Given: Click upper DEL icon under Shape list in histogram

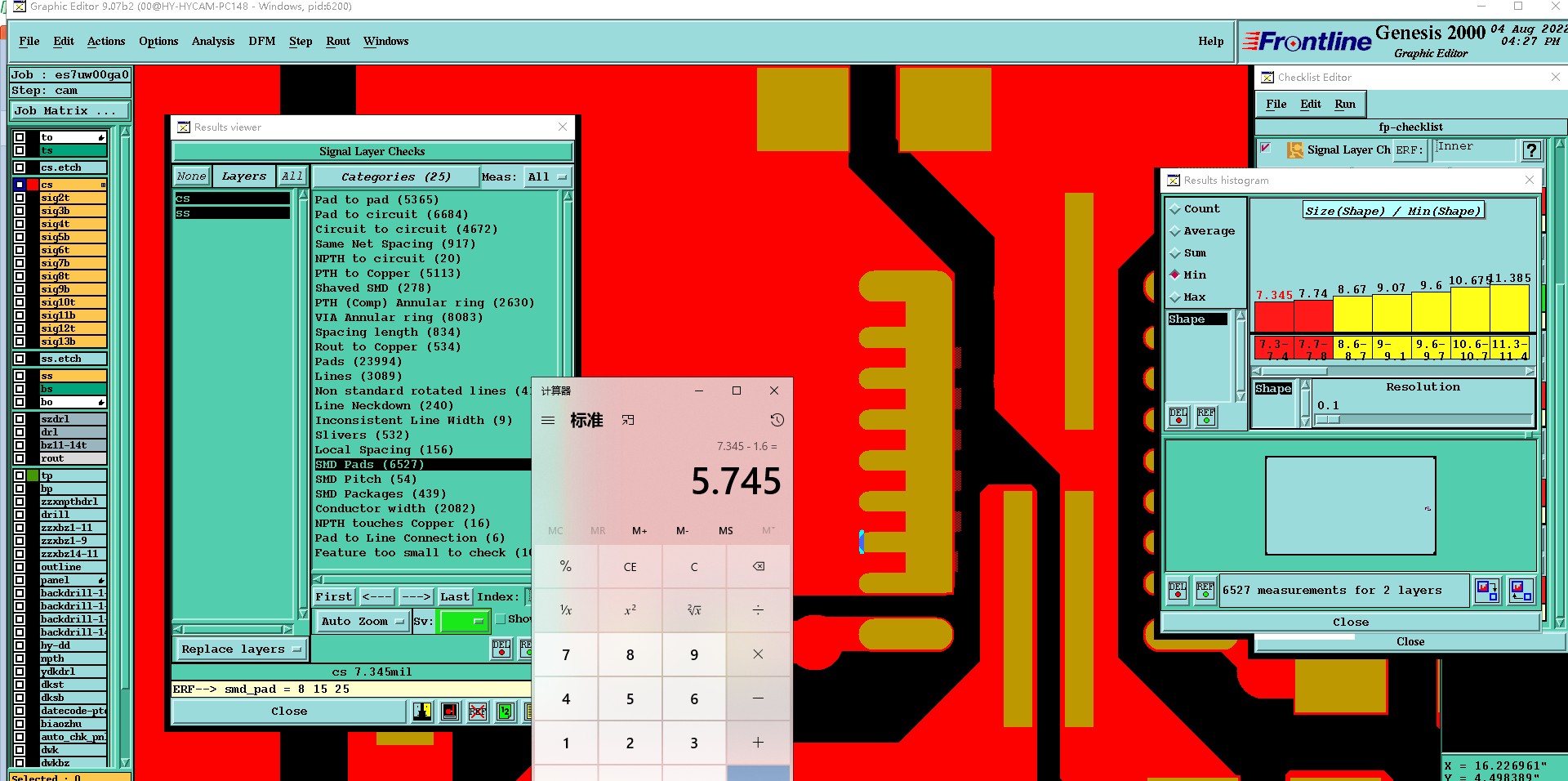Looking at the screenshot, I should pyautogui.click(x=1178, y=417).
